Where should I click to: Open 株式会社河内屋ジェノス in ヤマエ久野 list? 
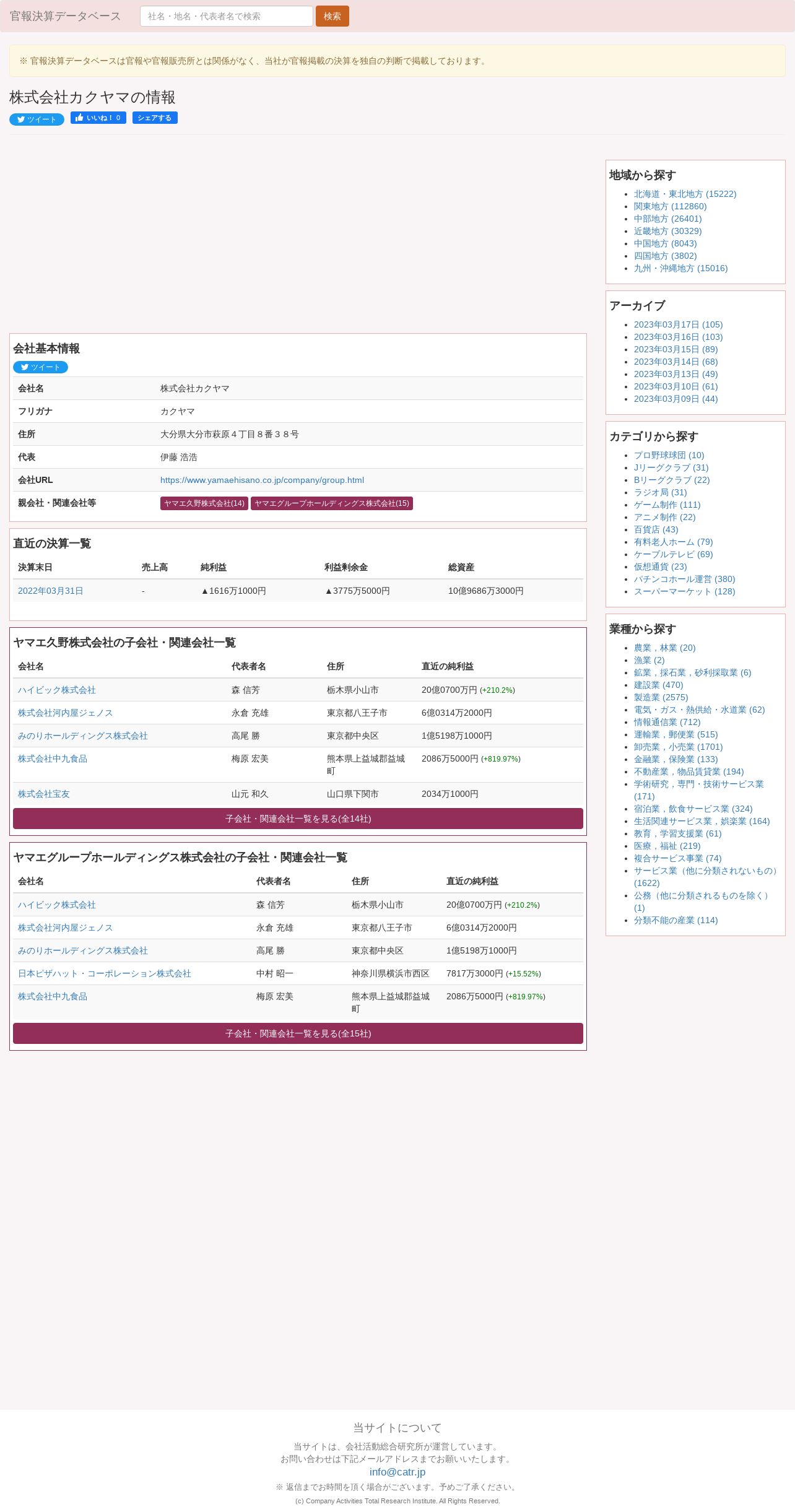(66, 713)
